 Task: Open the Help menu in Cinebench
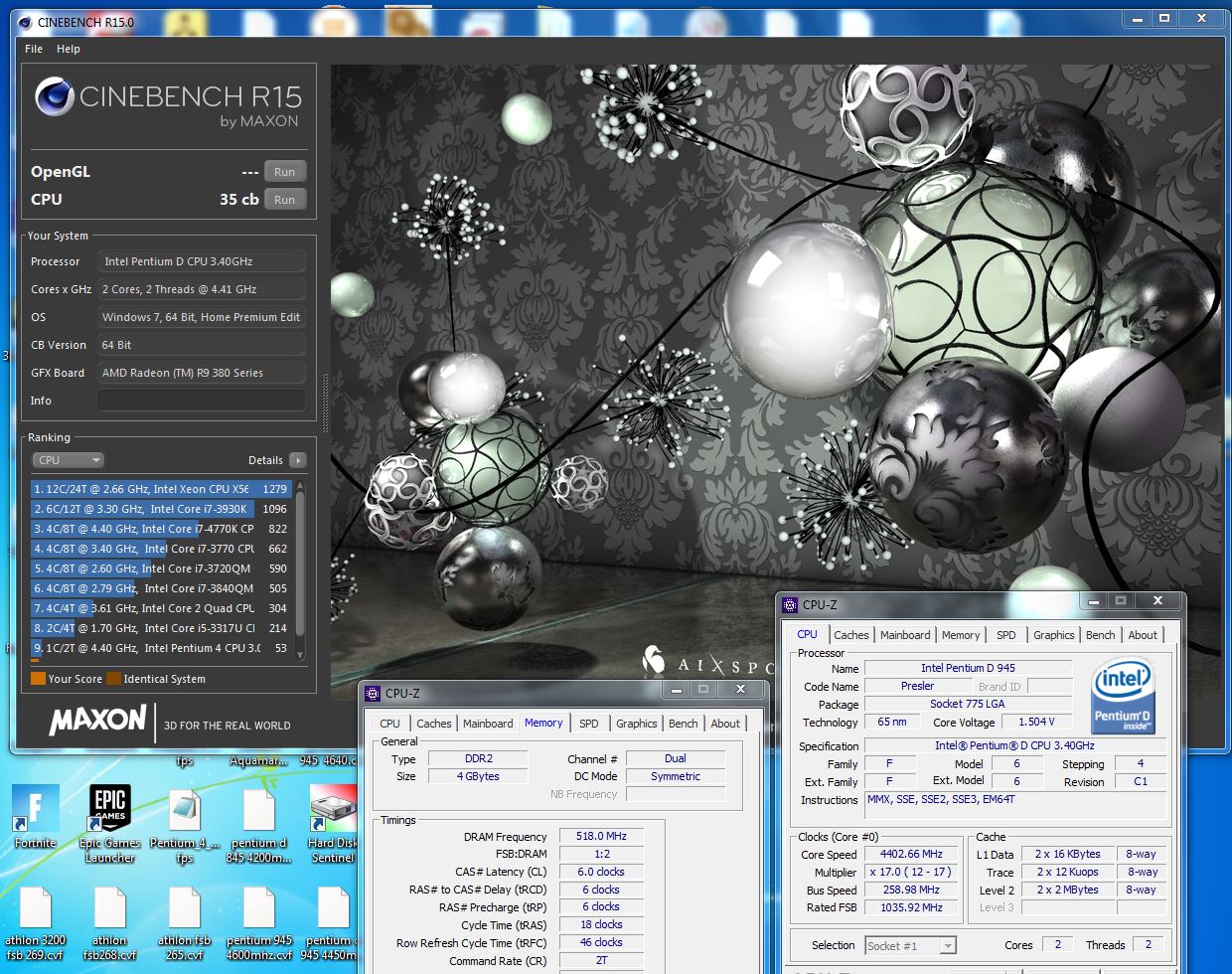pos(69,49)
